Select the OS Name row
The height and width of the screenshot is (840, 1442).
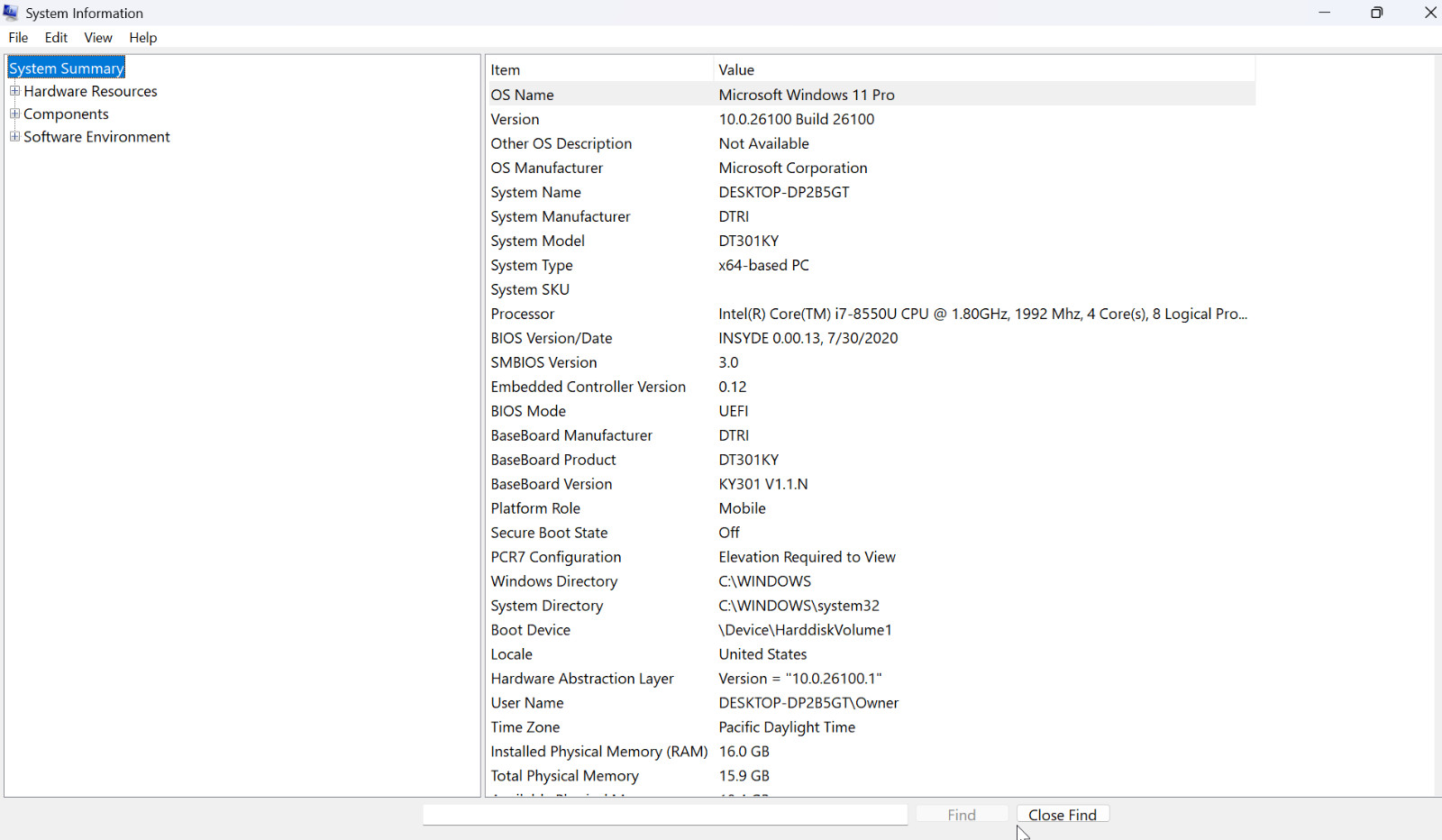(x=872, y=95)
